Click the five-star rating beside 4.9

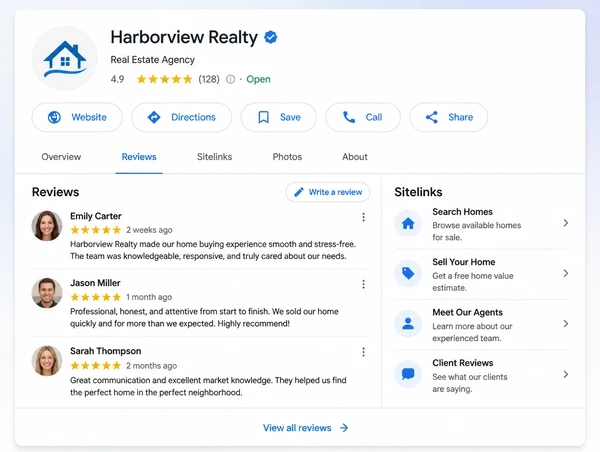[x=165, y=79]
